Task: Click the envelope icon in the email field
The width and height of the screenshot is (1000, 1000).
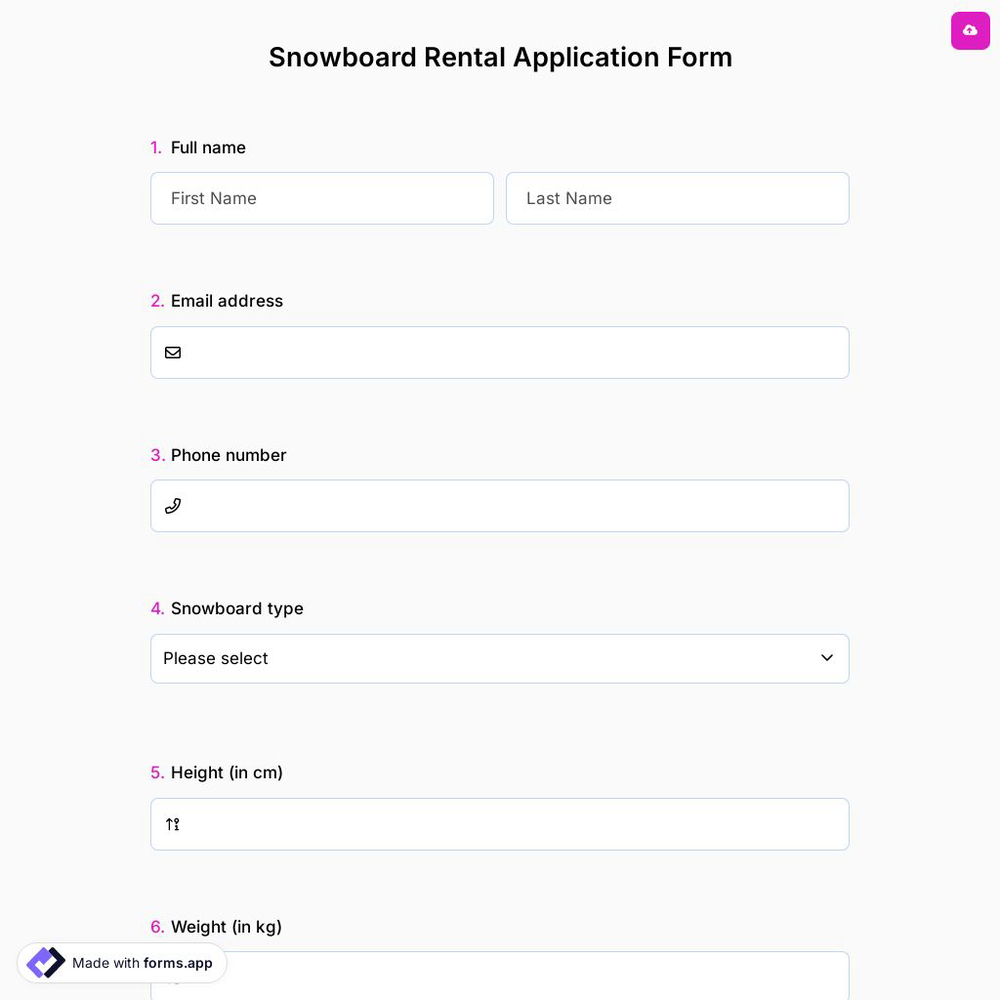Action: coord(173,352)
